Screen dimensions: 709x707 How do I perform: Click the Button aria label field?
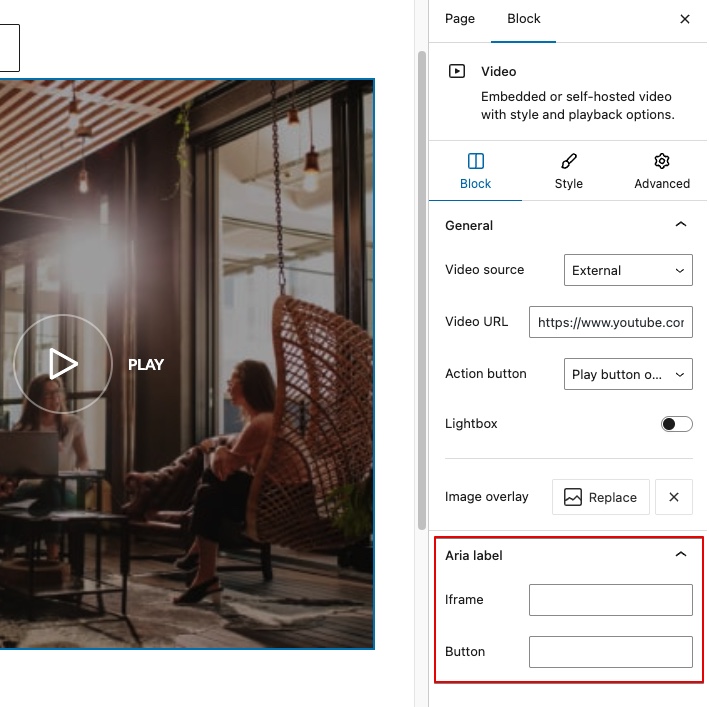[611, 652]
